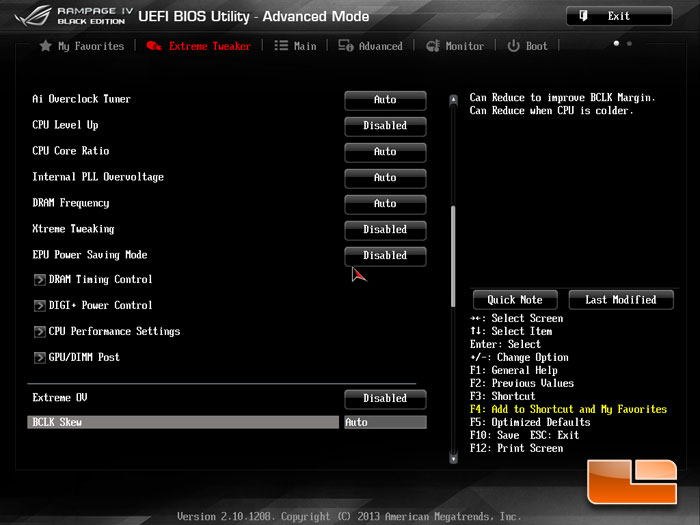
Task: Open CPU Performance Settings submenu
Action: pos(114,331)
